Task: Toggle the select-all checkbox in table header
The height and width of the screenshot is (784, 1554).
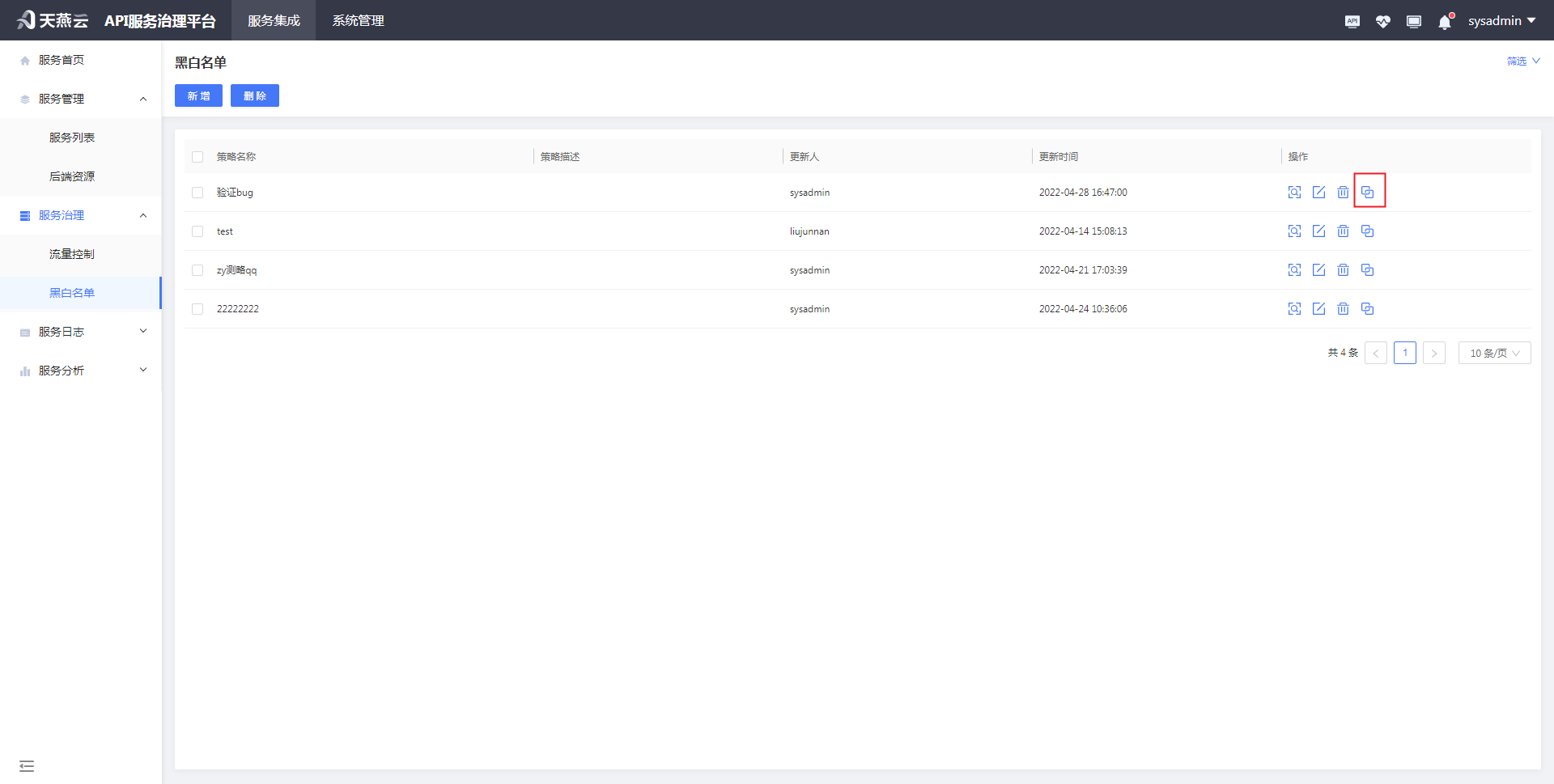Action: [x=197, y=157]
